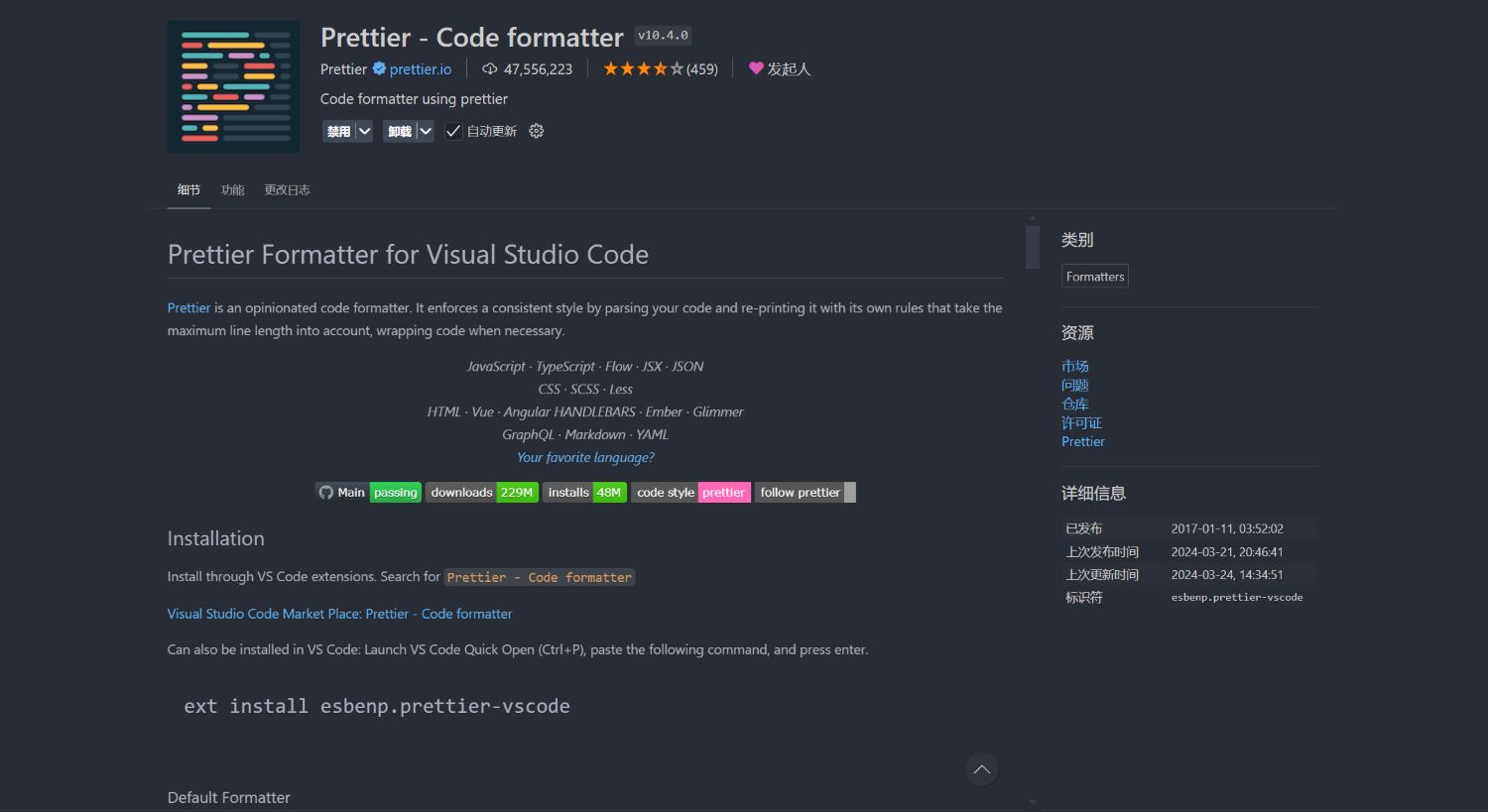Click the 卸载 button

coord(400,131)
